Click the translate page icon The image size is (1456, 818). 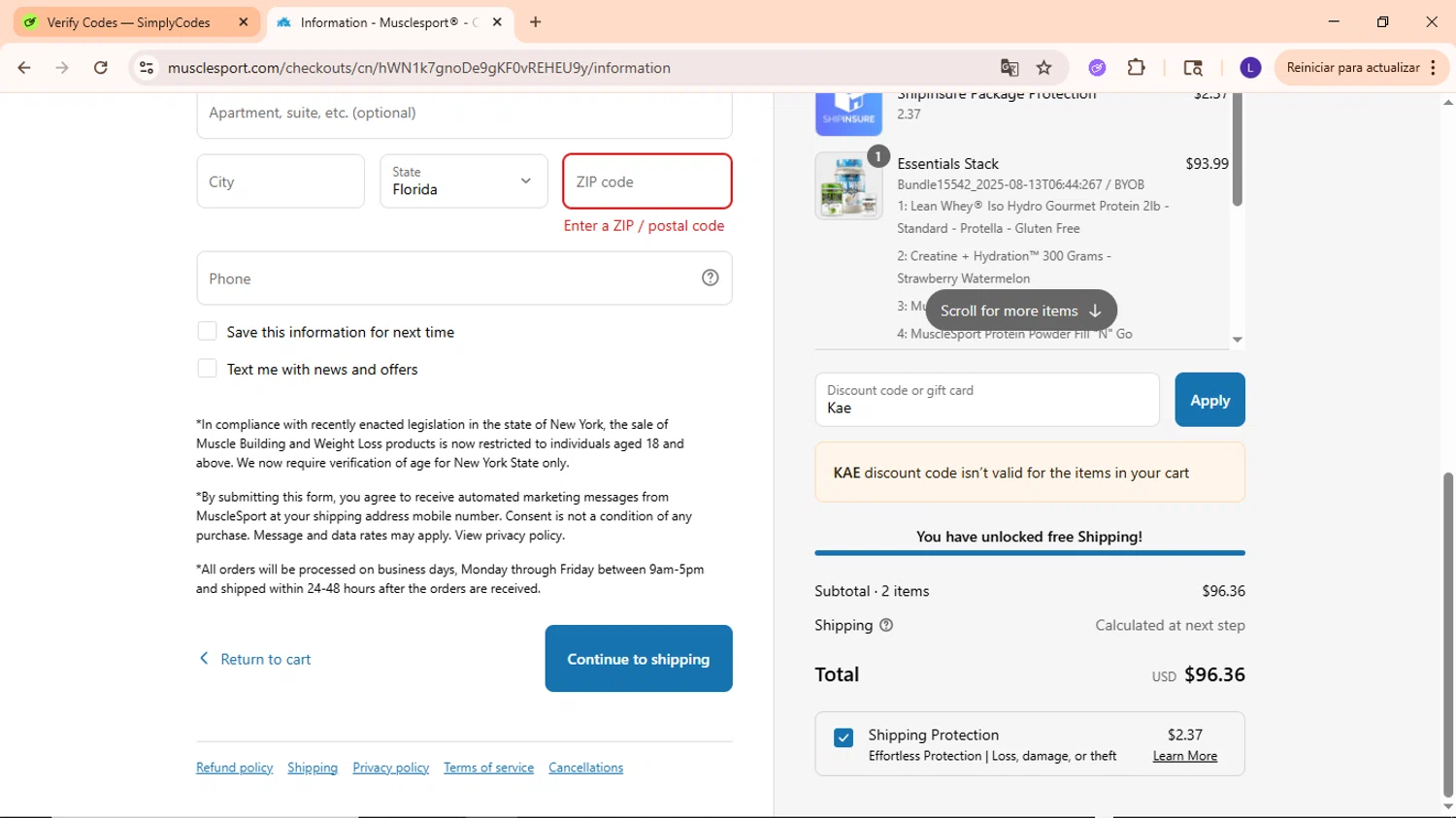[1009, 68]
